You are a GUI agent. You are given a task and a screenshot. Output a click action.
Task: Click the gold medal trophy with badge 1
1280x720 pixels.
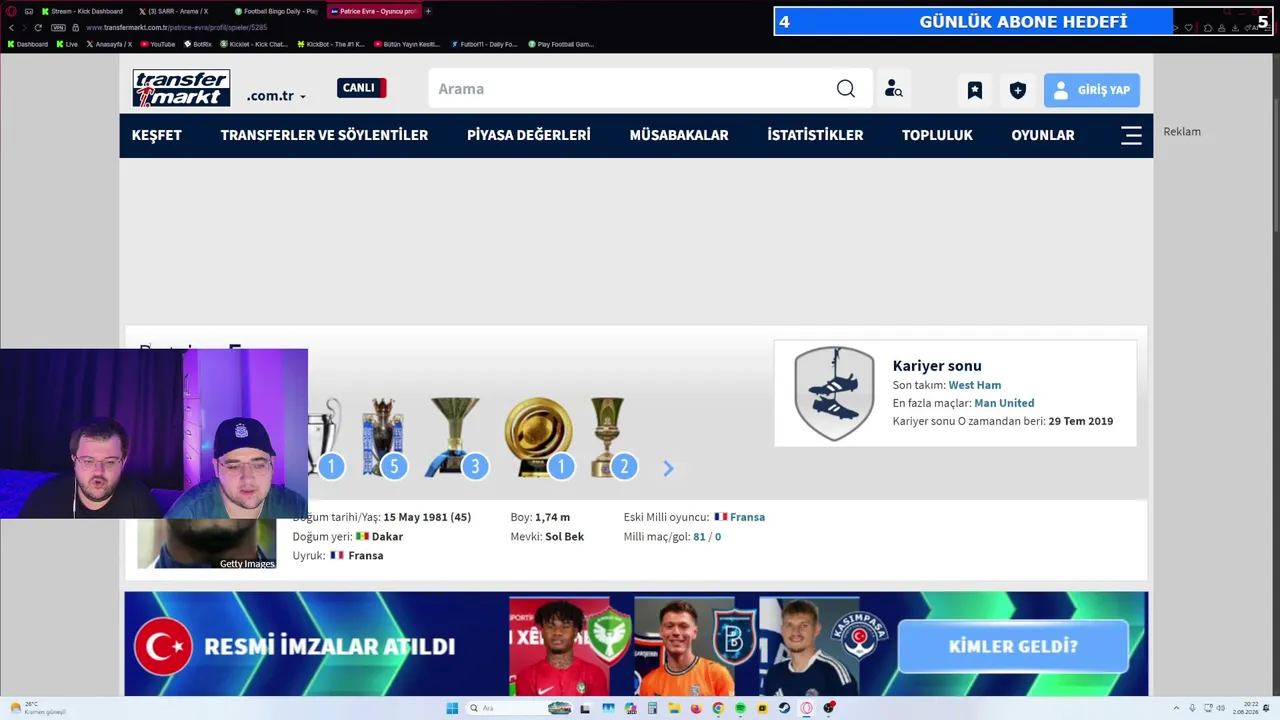(539, 437)
